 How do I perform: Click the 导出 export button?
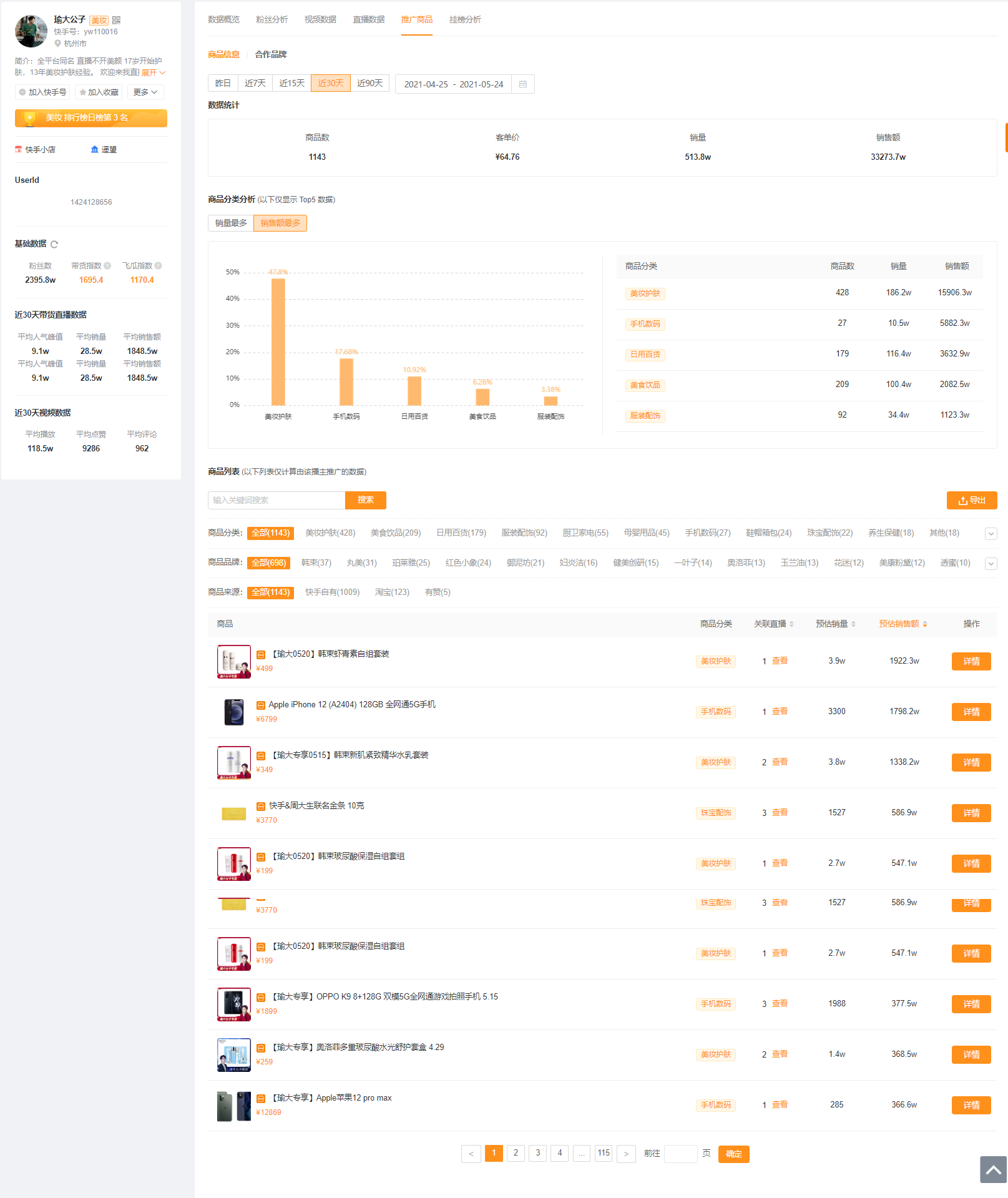pos(972,501)
